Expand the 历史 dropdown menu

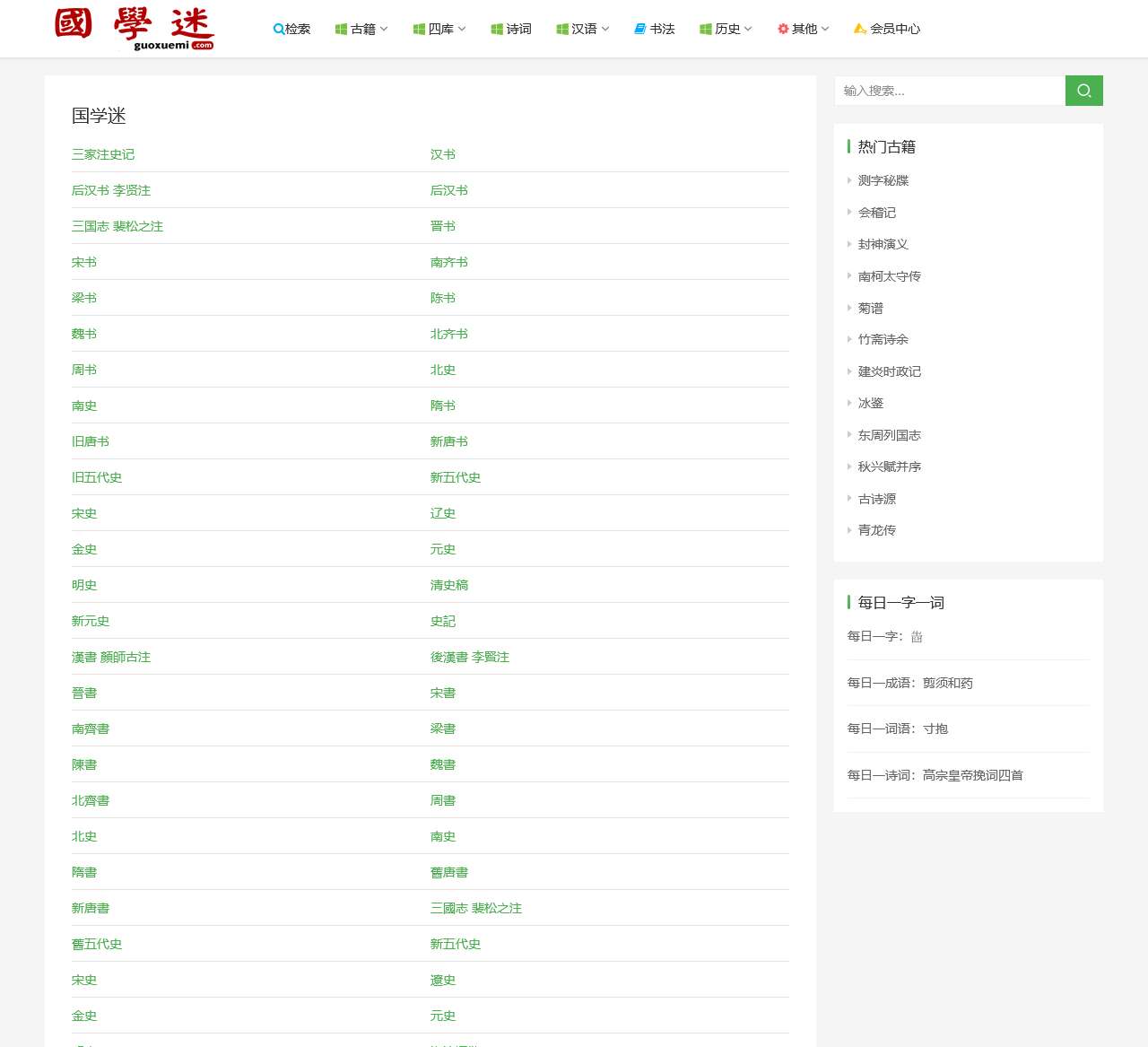(x=726, y=29)
